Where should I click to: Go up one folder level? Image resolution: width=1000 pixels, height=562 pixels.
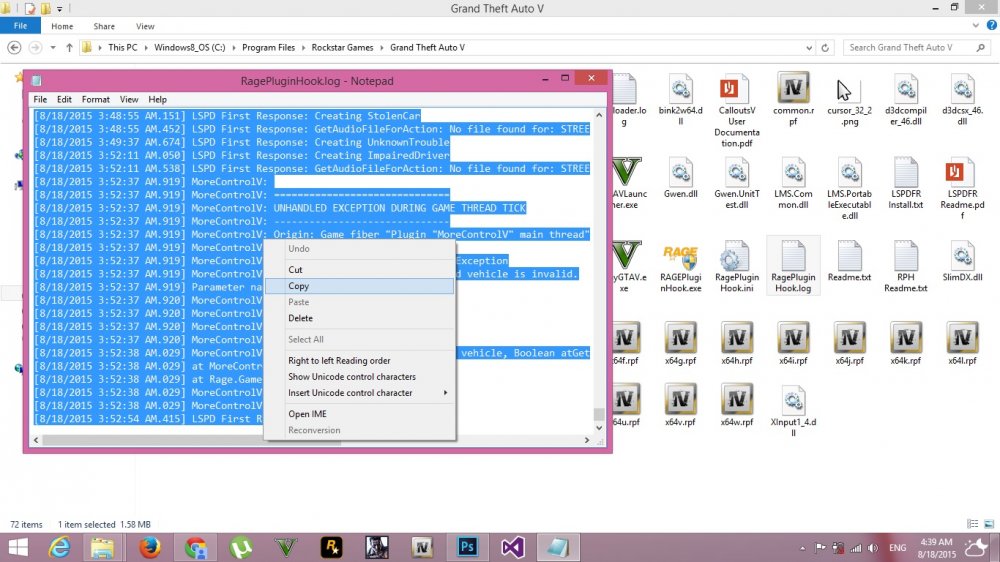(x=69, y=48)
